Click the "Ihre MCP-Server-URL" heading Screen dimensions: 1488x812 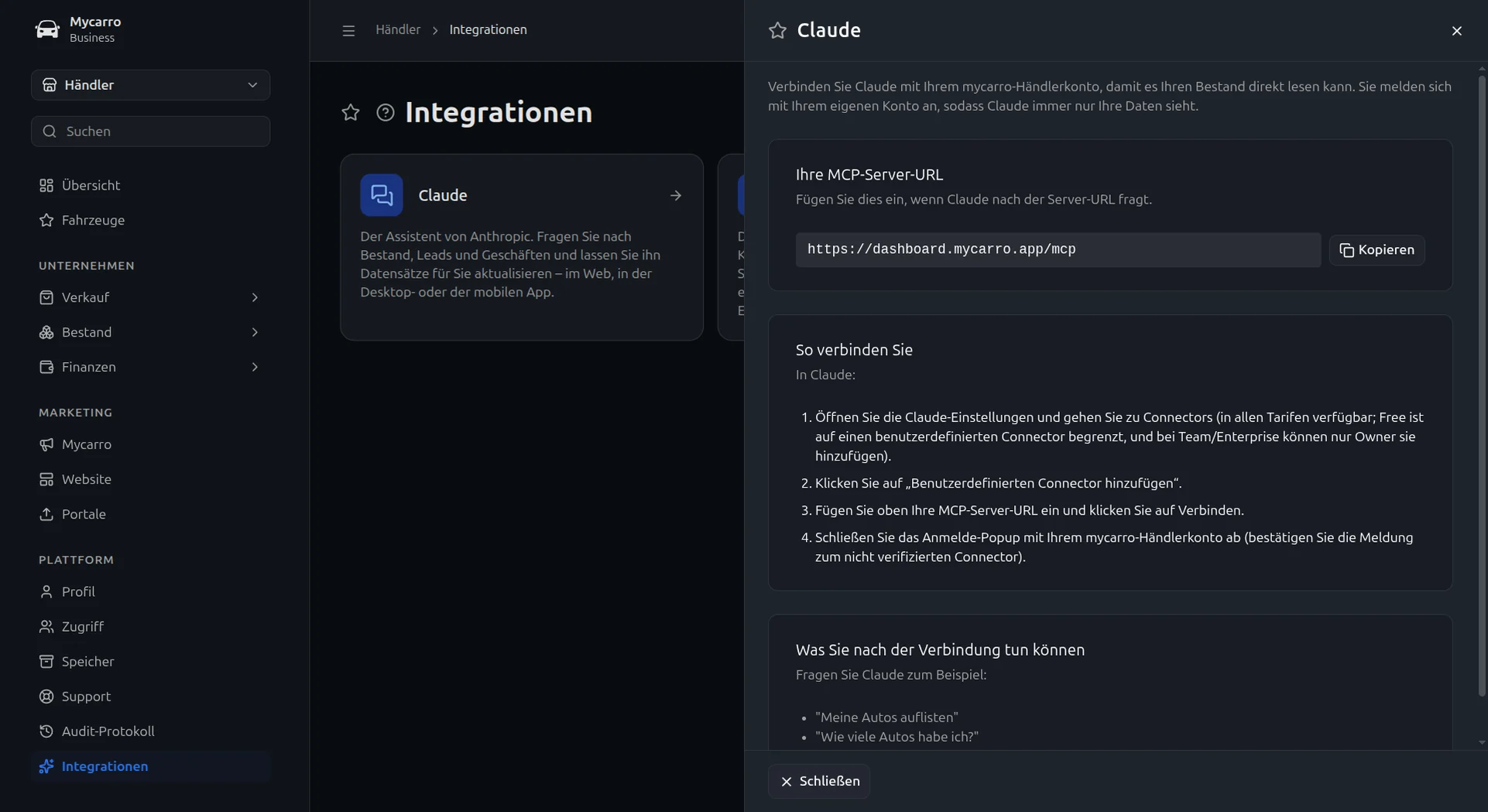click(x=869, y=175)
